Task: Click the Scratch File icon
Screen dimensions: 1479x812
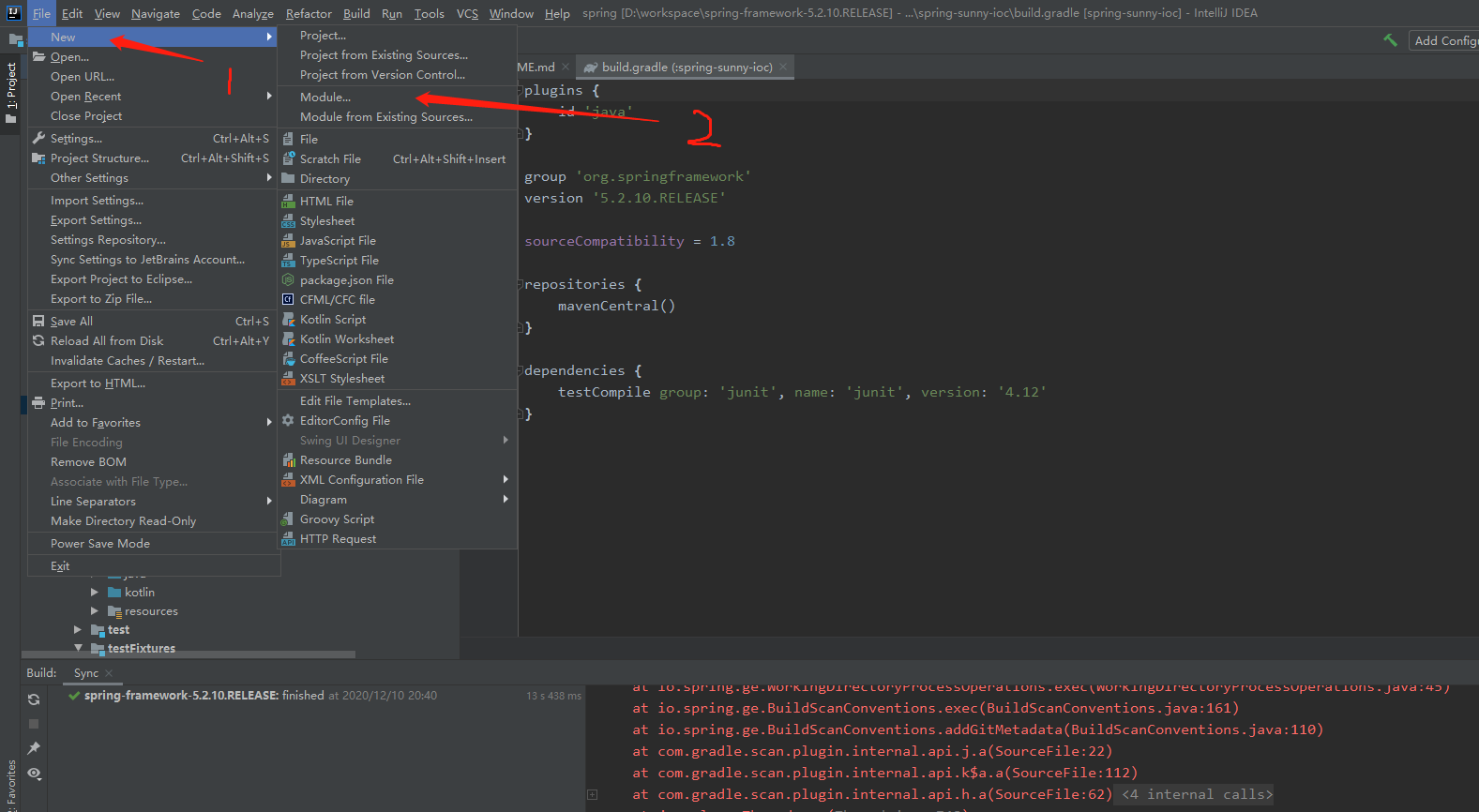Action: [x=288, y=159]
